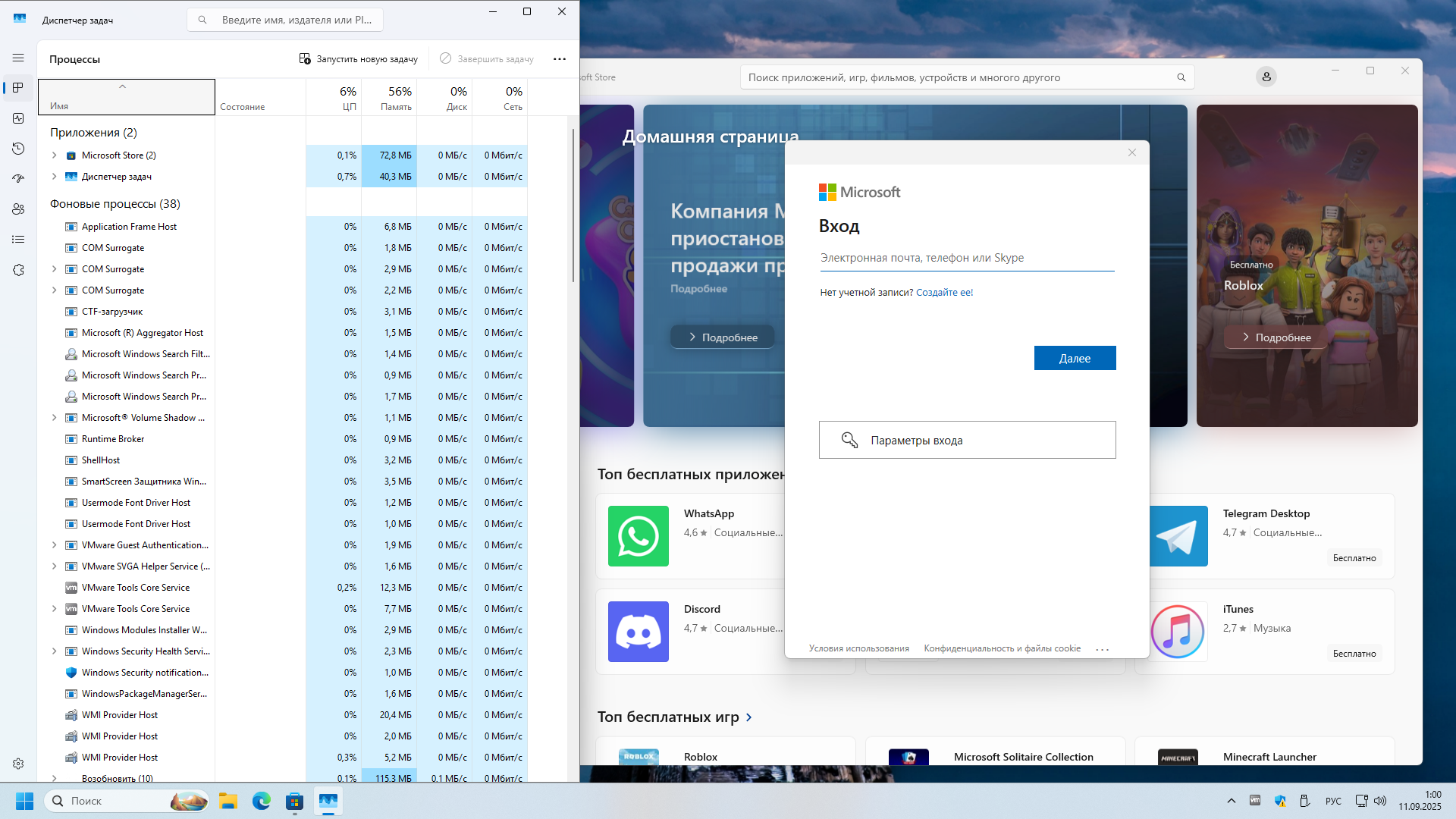The width and height of the screenshot is (1456, 819).
Task: Click the Microsoft Store search magnifier icon
Action: (1181, 77)
